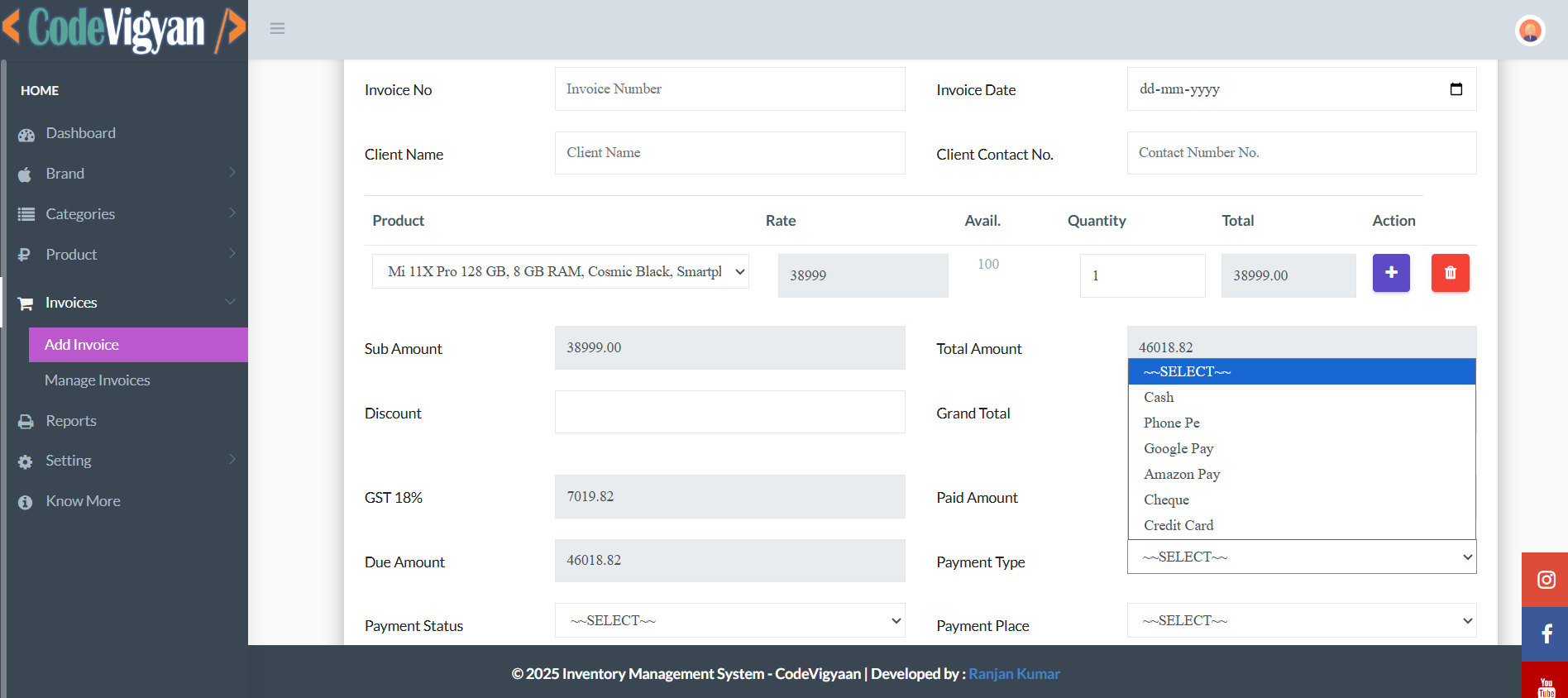This screenshot has height=698, width=1568.
Task: Click the Invoice Number input field
Action: 729,89
